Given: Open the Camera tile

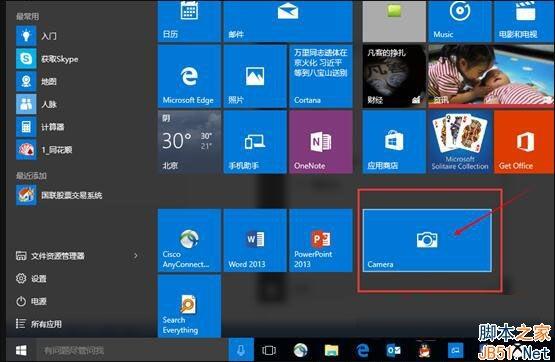Looking at the screenshot, I should pos(427,240).
